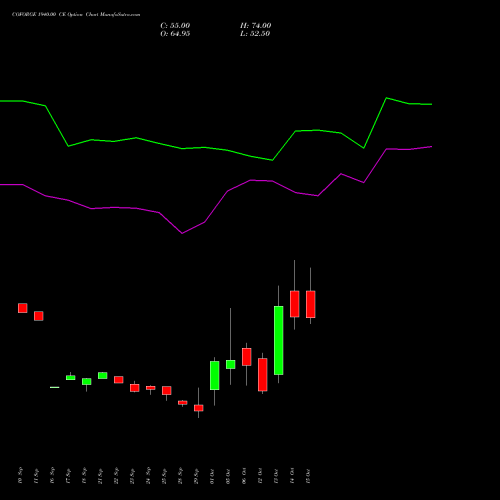Click the COFORGE 1940.00 CE Option chart title
This screenshot has width=500, height=500.
pos(76,15)
